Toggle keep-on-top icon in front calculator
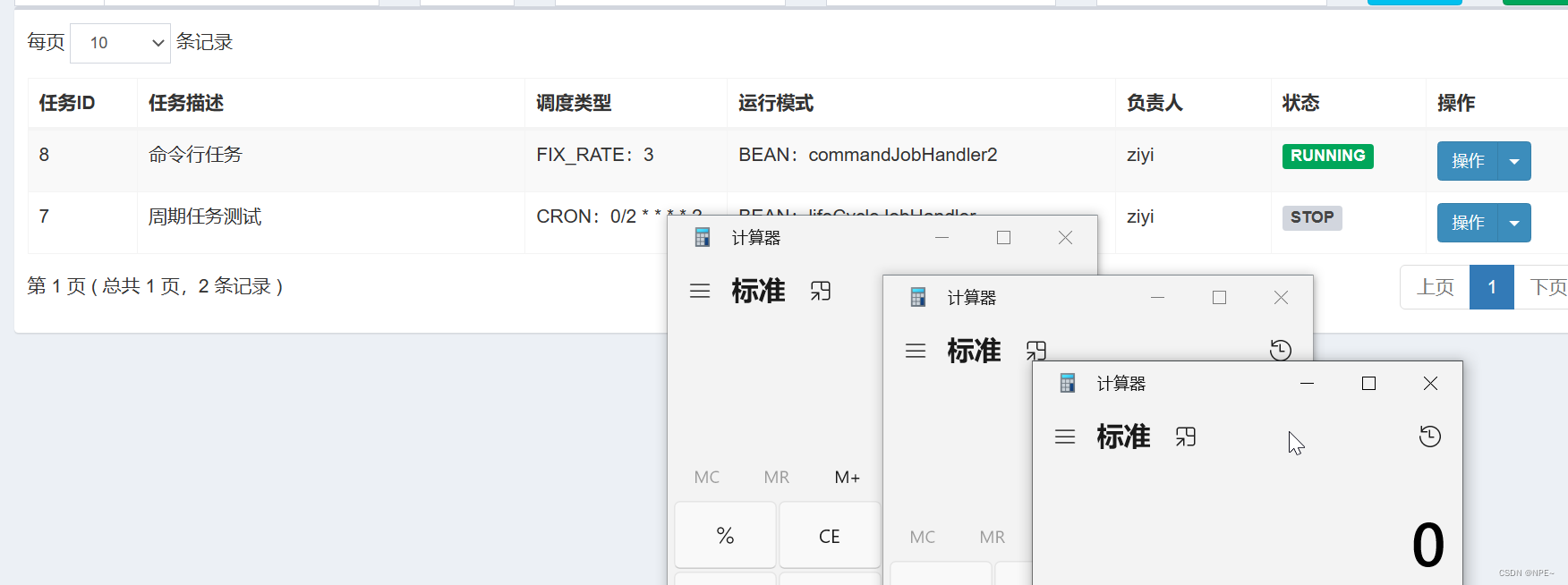 click(1186, 437)
